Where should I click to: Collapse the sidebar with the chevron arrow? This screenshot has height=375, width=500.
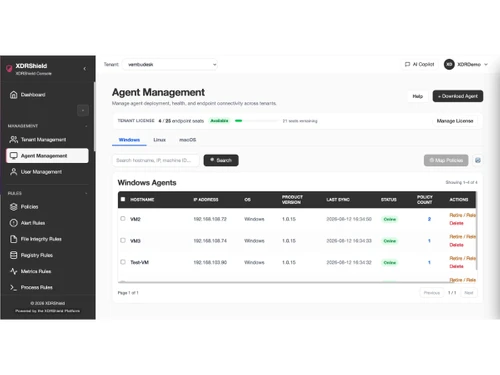85,69
